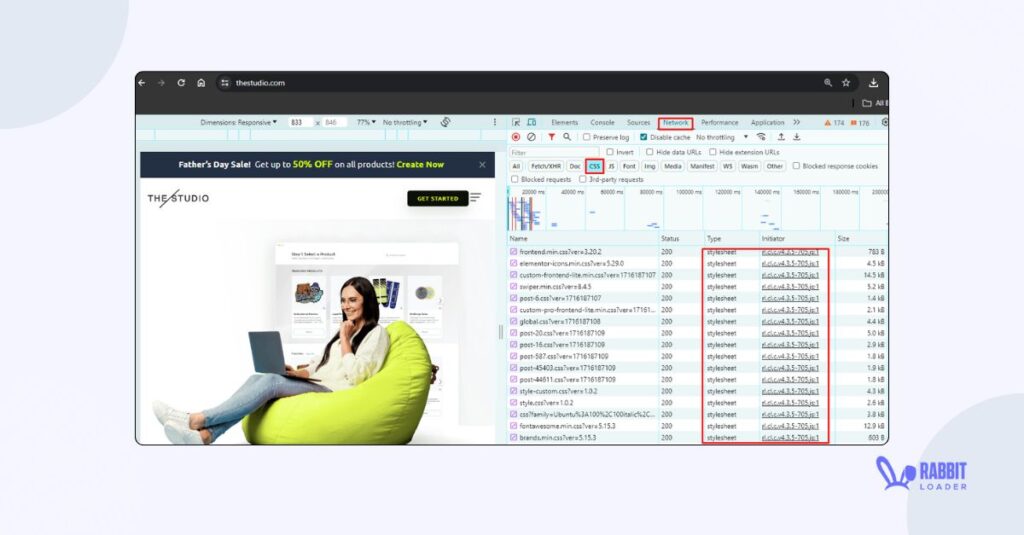Toggle the red filter funnel icon
Viewport: 1024px width, 535px height.
tap(552, 137)
